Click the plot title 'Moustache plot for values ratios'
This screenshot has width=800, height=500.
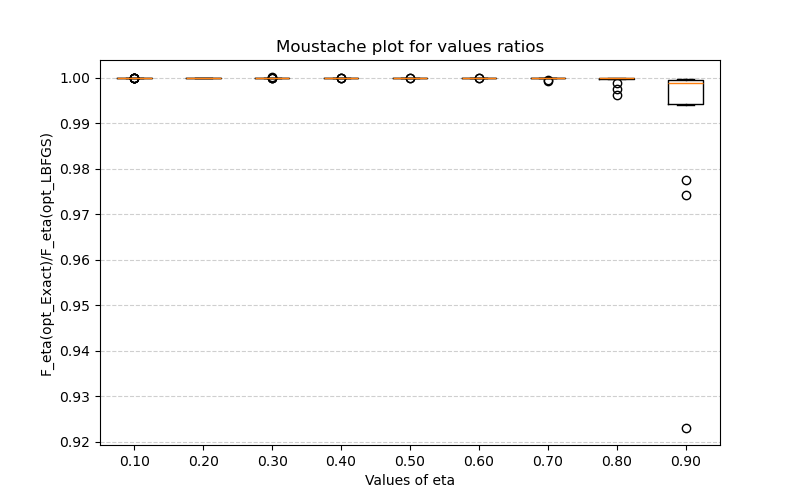tap(410, 47)
